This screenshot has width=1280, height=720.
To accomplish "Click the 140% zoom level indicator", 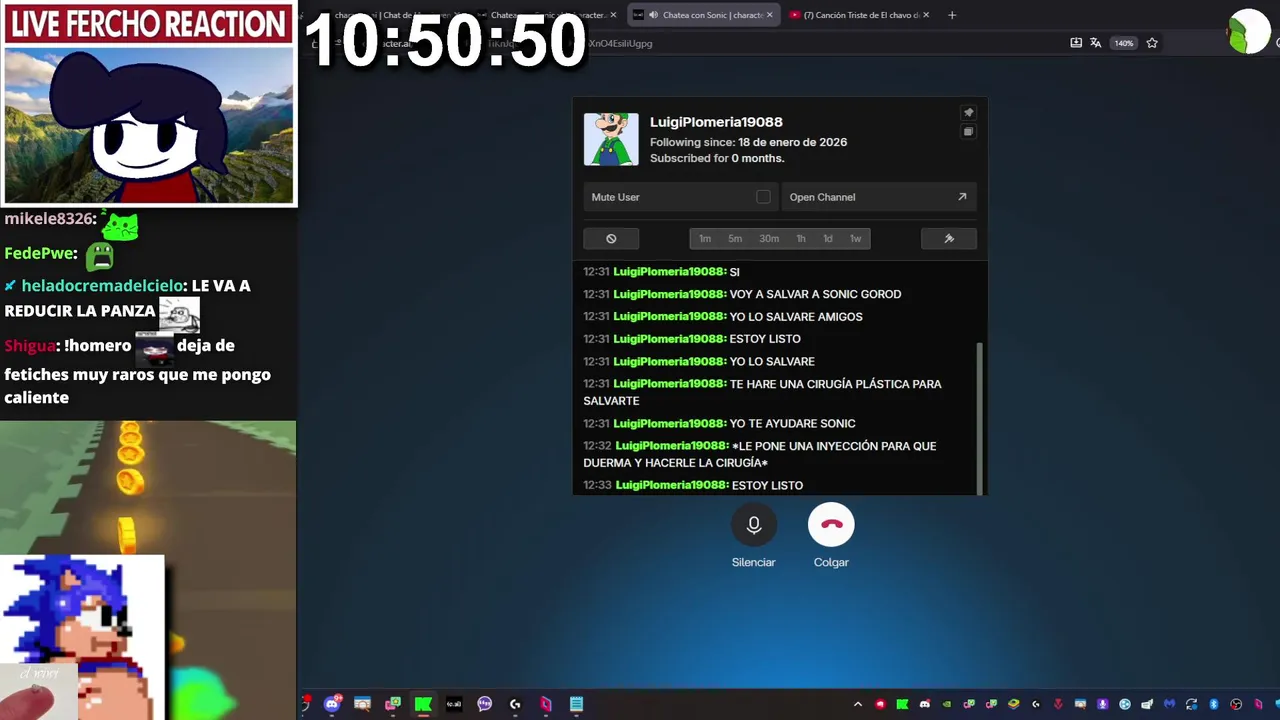I will pyautogui.click(x=1124, y=43).
